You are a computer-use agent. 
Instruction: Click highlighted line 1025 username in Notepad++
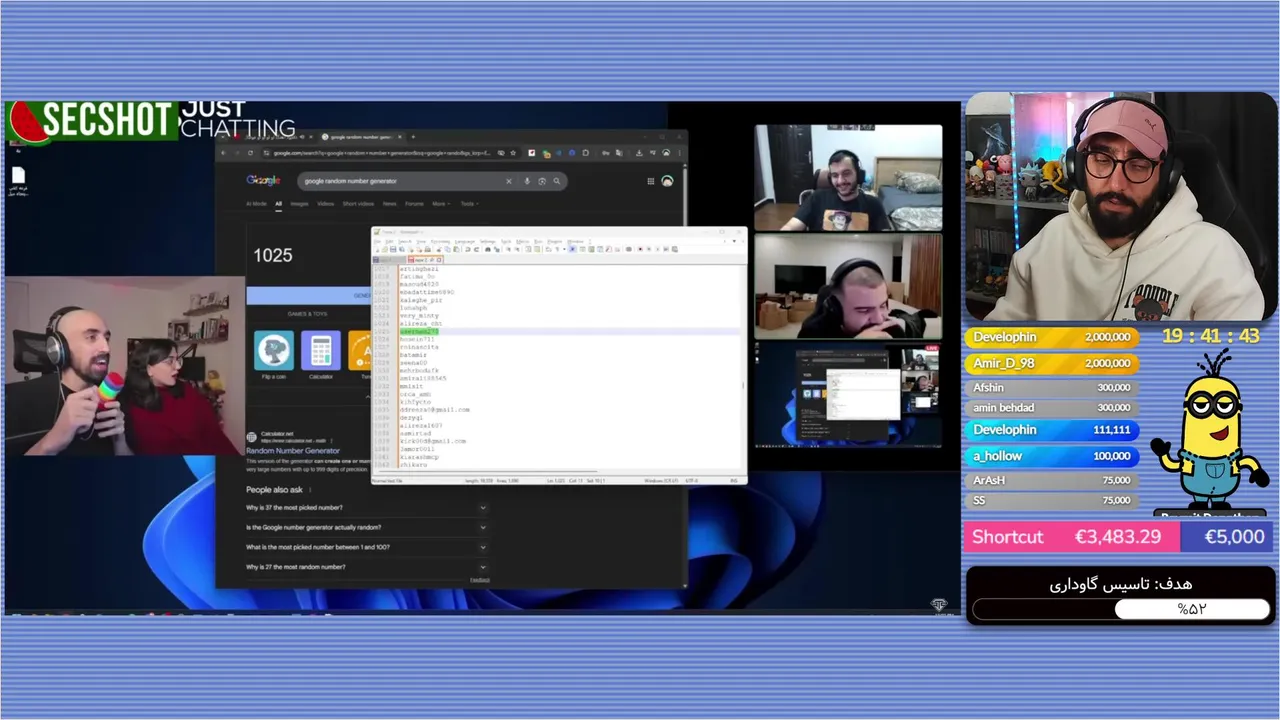[x=419, y=331]
